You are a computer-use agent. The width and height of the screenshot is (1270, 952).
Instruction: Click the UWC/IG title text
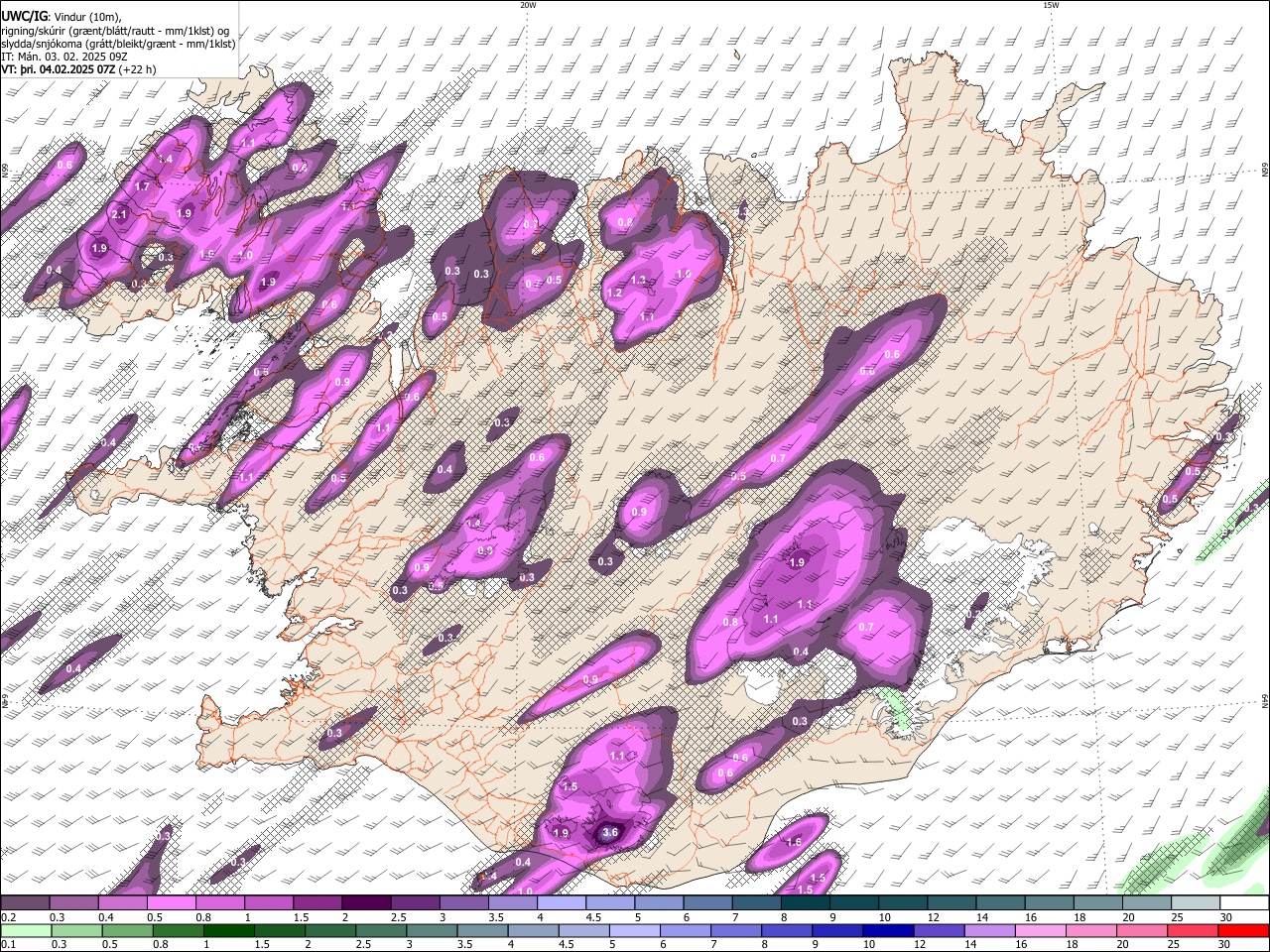(x=24, y=17)
